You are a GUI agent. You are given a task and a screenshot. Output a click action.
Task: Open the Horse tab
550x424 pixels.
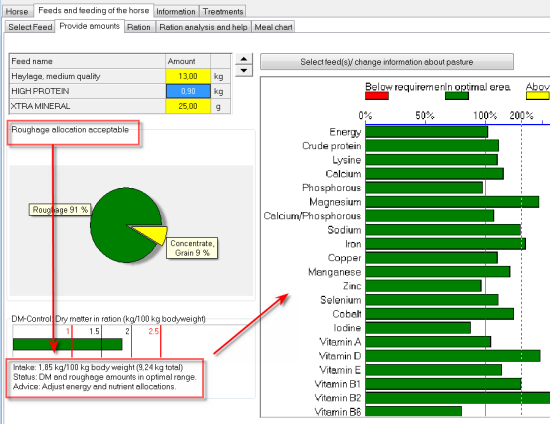click(x=17, y=11)
